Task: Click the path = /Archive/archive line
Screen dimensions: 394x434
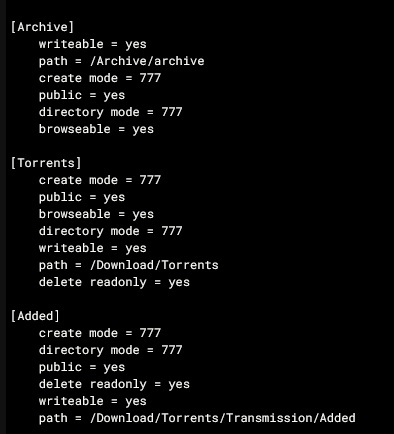Action: 121,61
